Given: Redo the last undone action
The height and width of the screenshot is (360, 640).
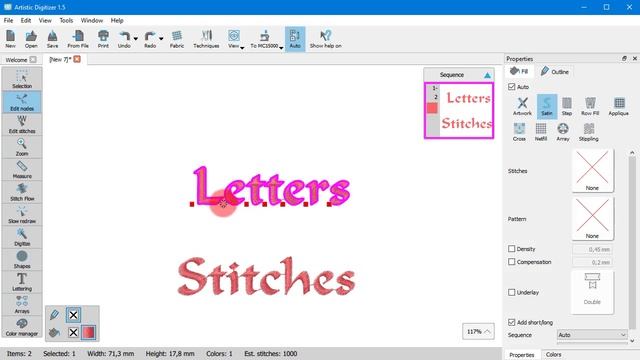Looking at the screenshot, I should click(x=150, y=39).
